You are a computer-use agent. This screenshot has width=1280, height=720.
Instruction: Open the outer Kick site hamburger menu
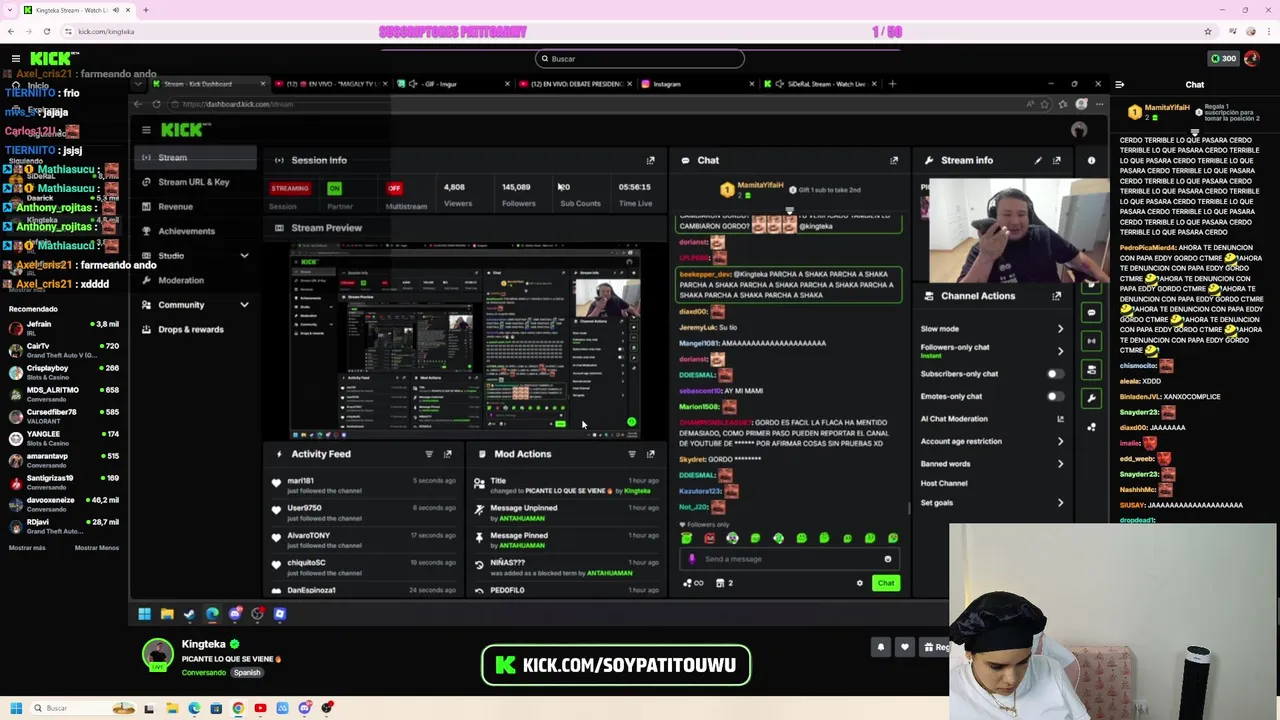(x=16, y=59)
